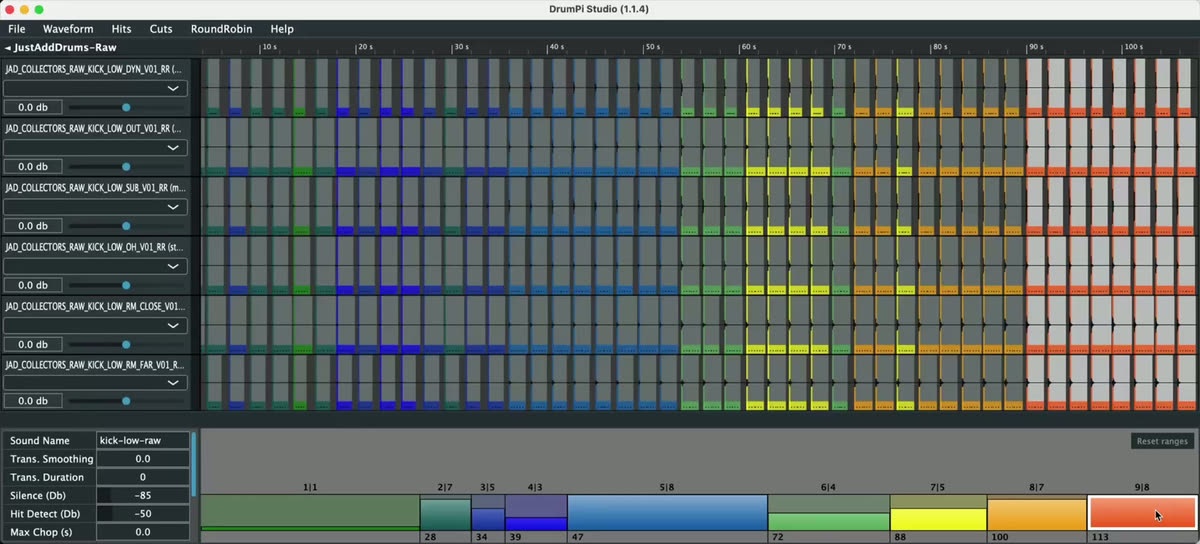
Task: Adjust the KICK_LOW_OH volume slider
Action: (x=126, y=285)
